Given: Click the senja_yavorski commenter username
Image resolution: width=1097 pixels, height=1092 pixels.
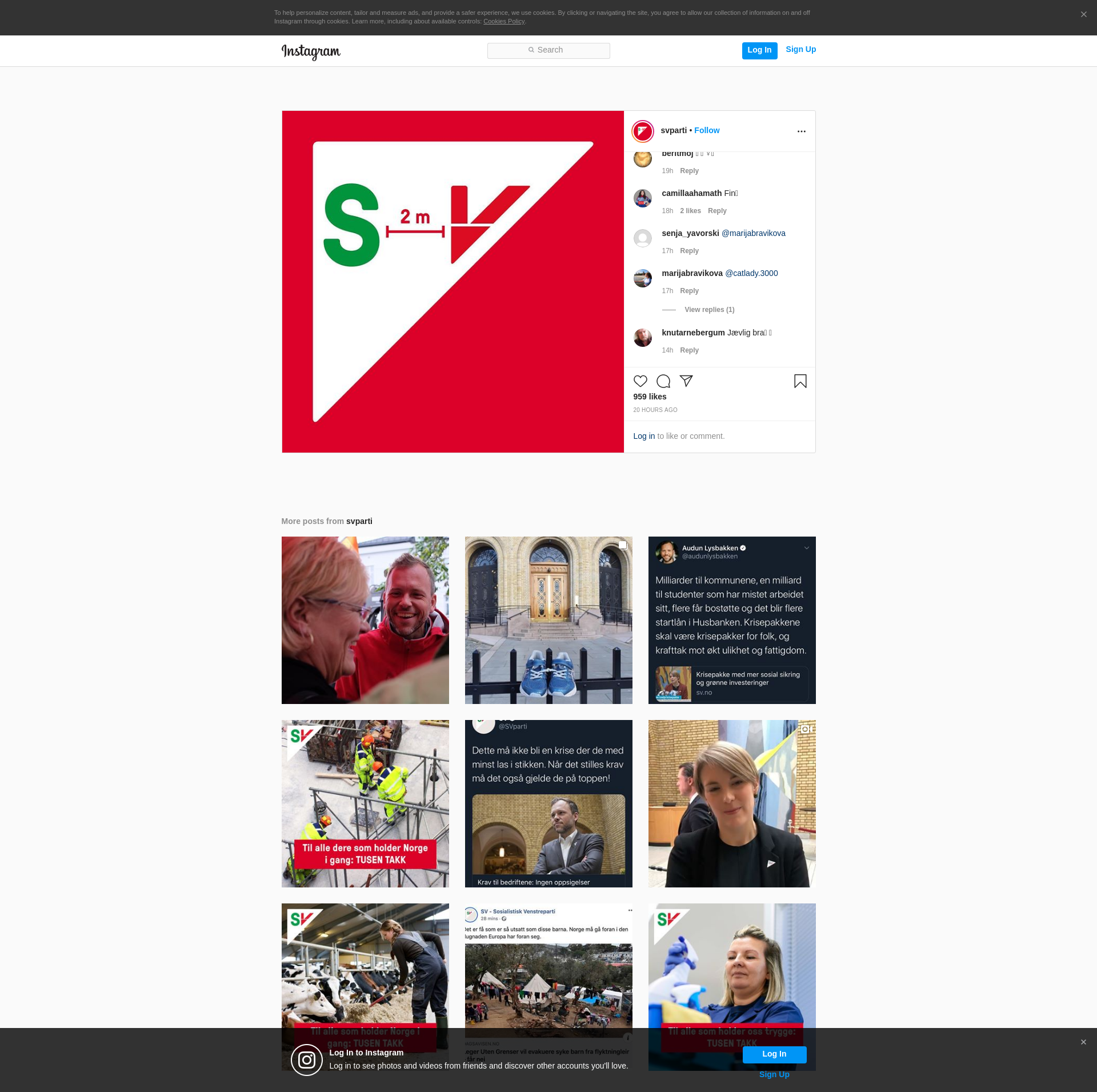Looking at the screenshot, I should pos(690,233).
